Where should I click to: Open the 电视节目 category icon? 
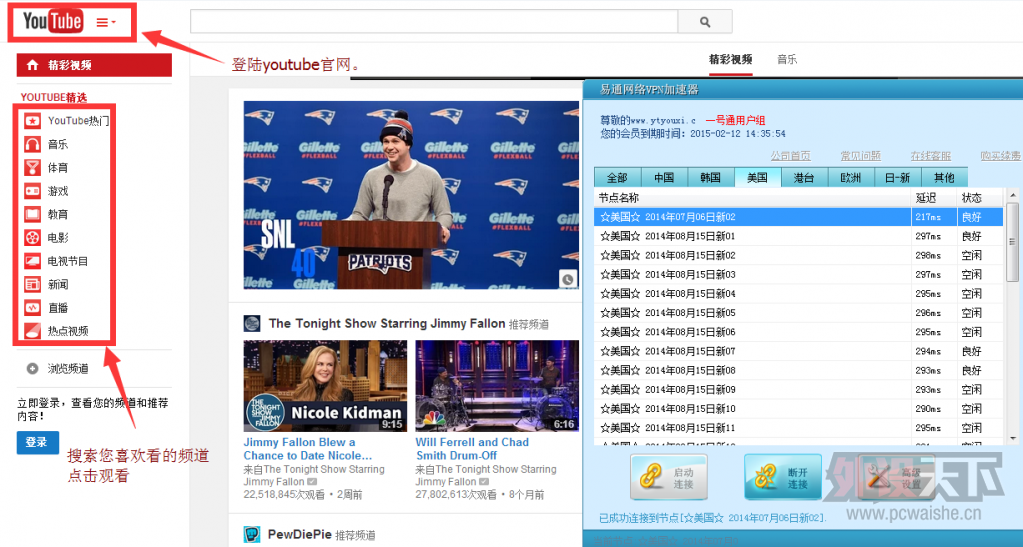[x=33, y=261]
